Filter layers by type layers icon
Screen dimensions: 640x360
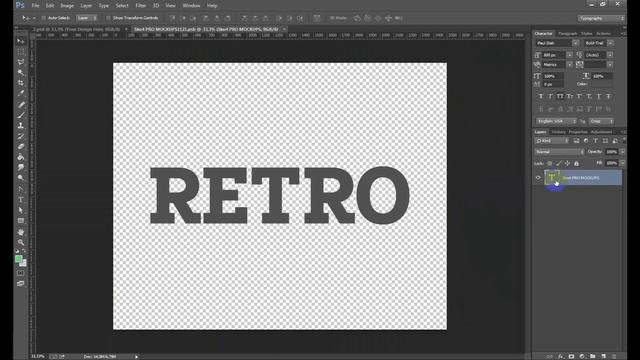point(596,141)
